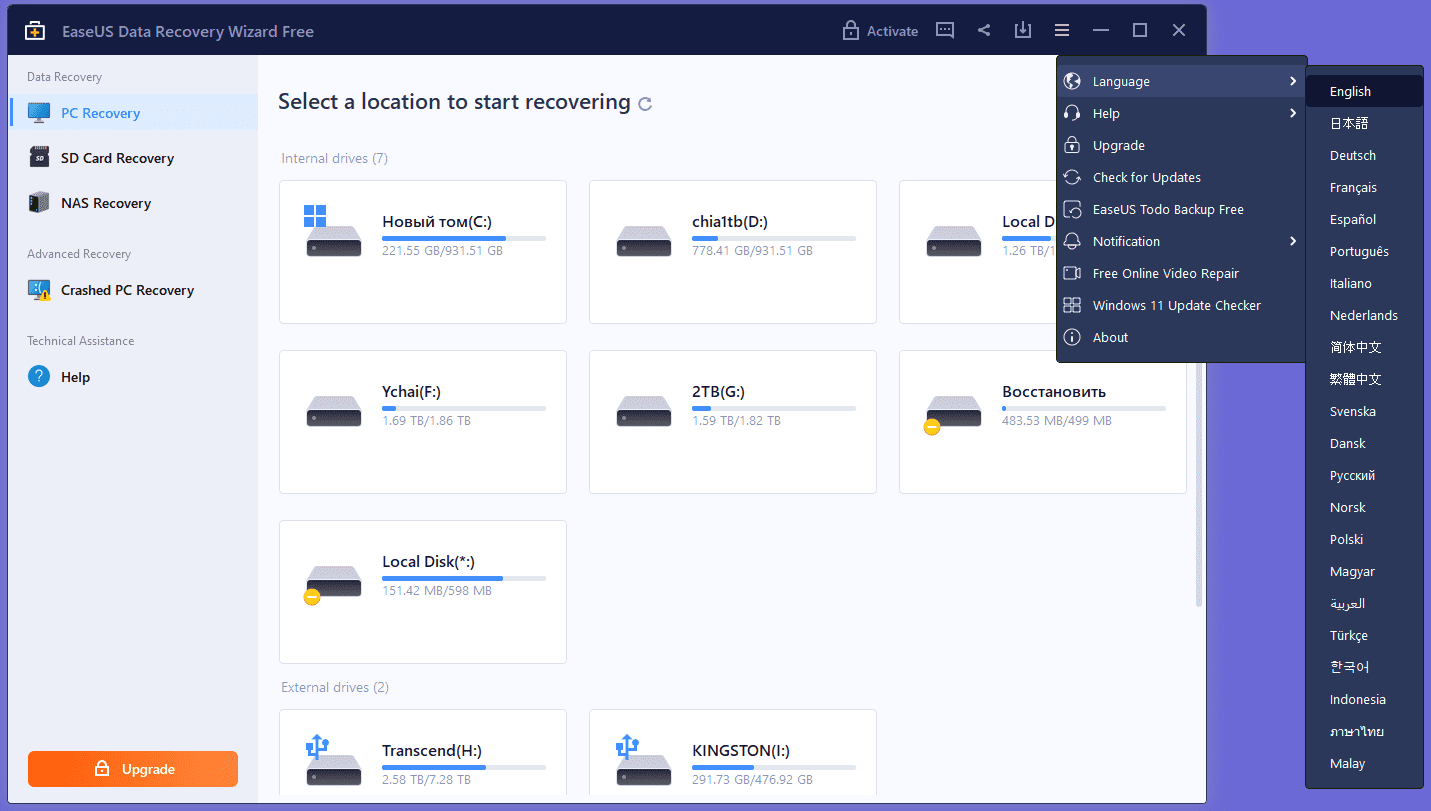Expand the Help submenu arrow in menu
Screen dimensions: 1431x811
tap(1293, 113)
